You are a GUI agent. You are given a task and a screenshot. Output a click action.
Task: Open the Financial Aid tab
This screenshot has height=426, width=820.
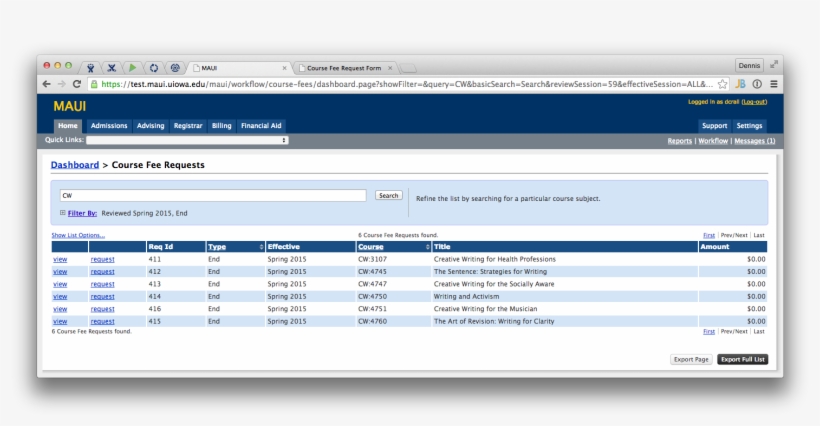pos(261,126)
